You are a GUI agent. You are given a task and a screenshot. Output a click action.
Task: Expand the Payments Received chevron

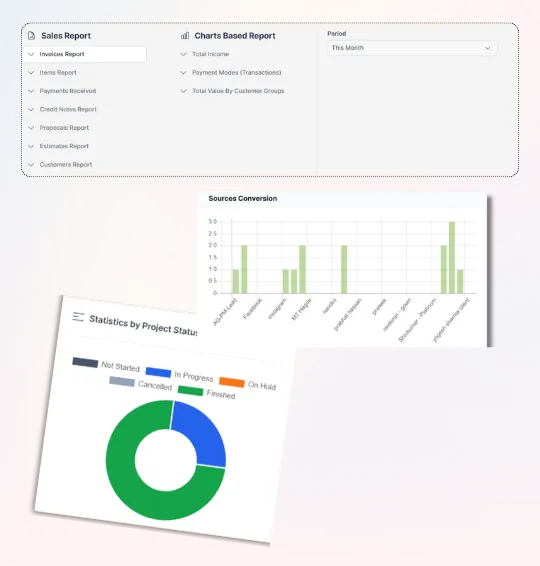pos(31,91)
